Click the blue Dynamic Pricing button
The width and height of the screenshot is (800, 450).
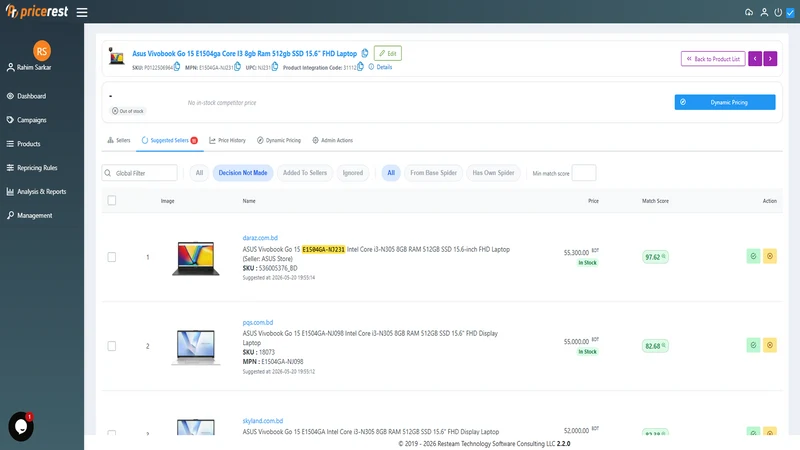(725, 102)
